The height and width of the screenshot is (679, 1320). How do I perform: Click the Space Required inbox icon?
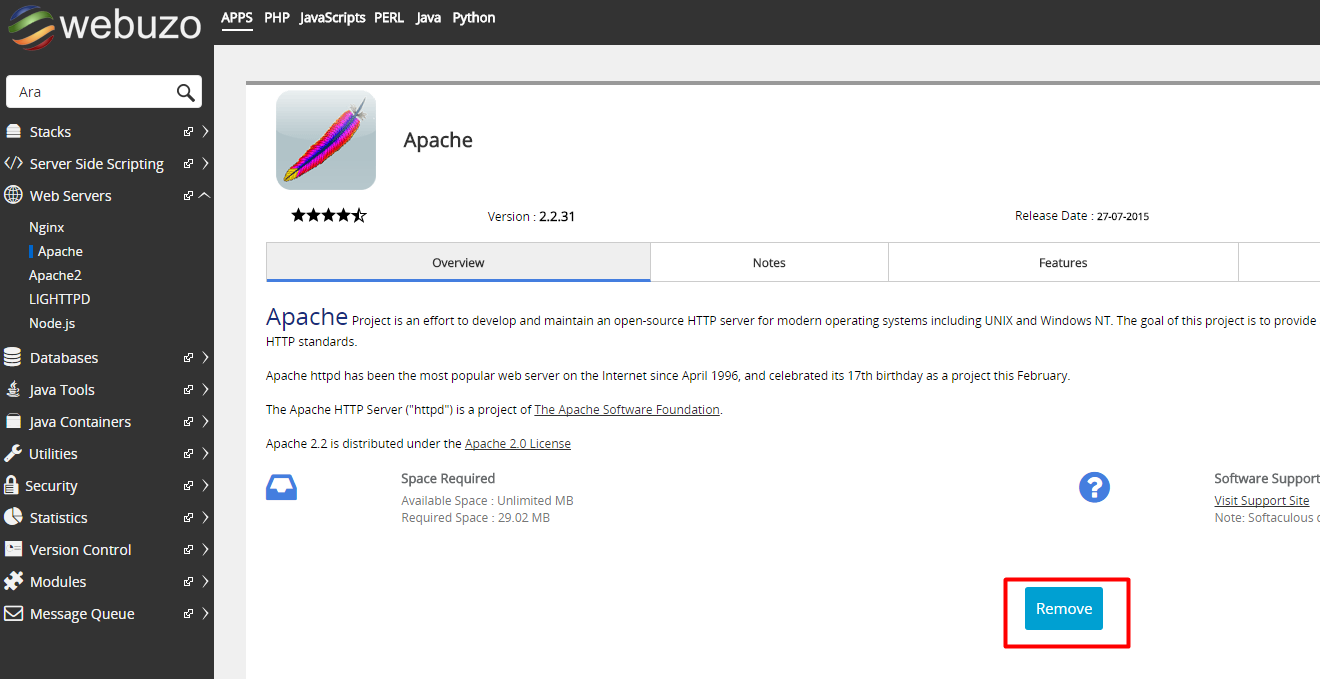coord(281,487)
